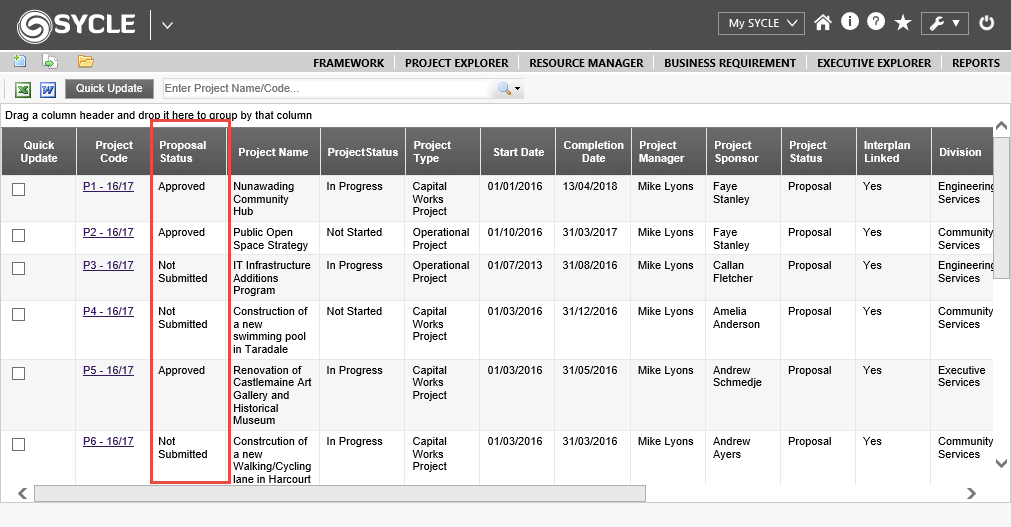Open the wrench settings dropdown

pyautogui.click(x=945, y=23)
